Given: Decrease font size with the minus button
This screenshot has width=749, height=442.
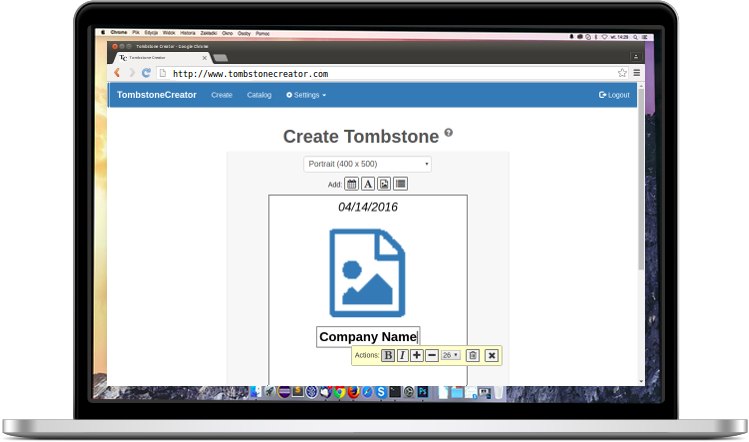Looking at the screenshot, I should (432, 355).
